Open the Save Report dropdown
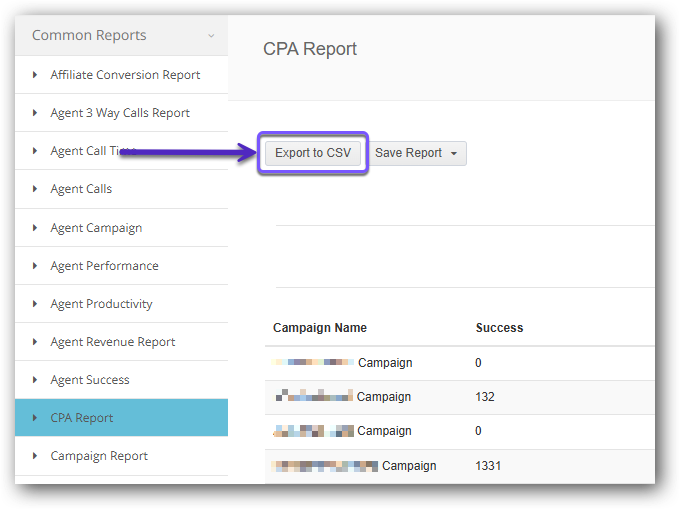The image size is (680, 509). pos(417,153)
